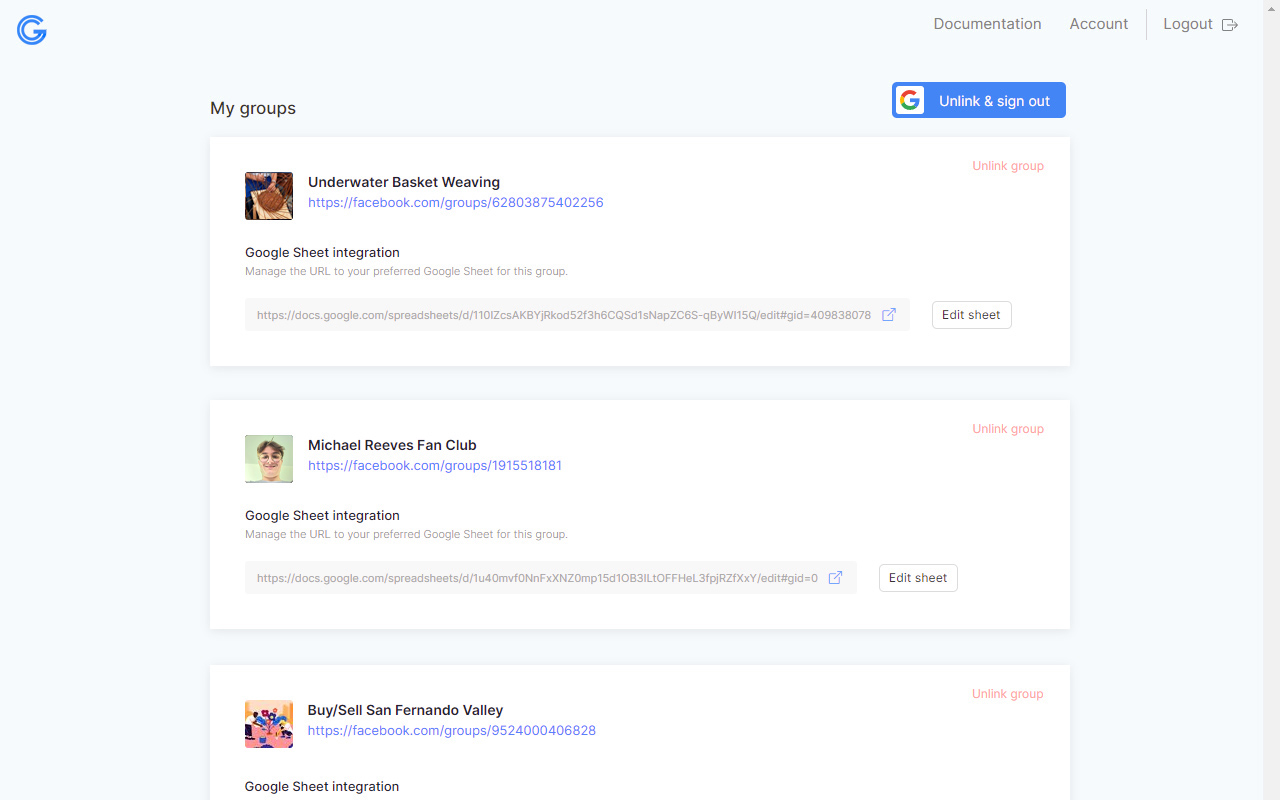Unlink the Underwater Basket Weaving group
This screenshot has width=1280, height=800.
pos(1008,166)
